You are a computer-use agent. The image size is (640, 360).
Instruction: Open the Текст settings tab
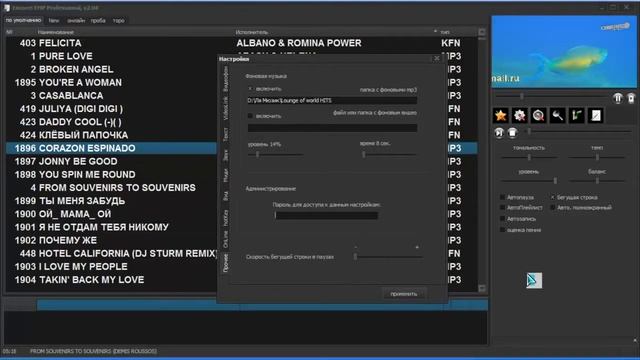point(225,134)
